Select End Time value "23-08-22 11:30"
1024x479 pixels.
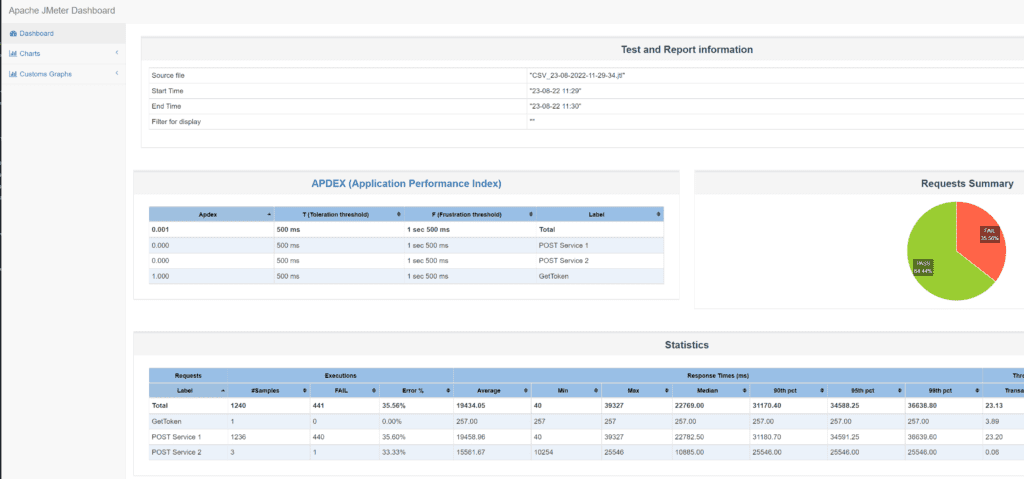click(555, 106)
